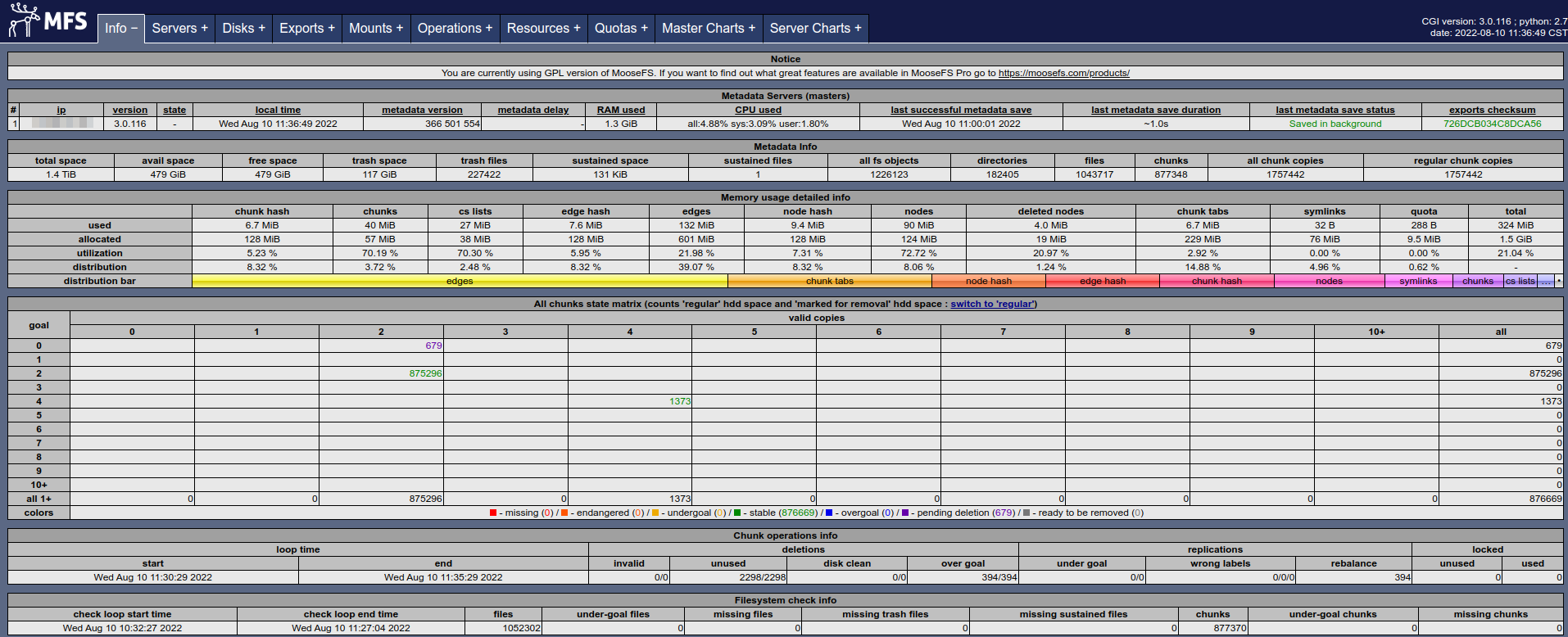1568x637 pixels.
Task: Open the Quotas tab
Action: coord(621,28)
